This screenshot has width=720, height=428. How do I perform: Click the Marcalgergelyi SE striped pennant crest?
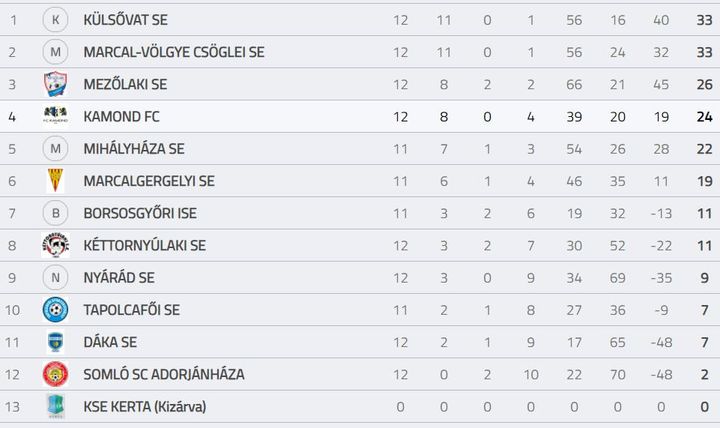pyautogui.click(x=55, y=180)
